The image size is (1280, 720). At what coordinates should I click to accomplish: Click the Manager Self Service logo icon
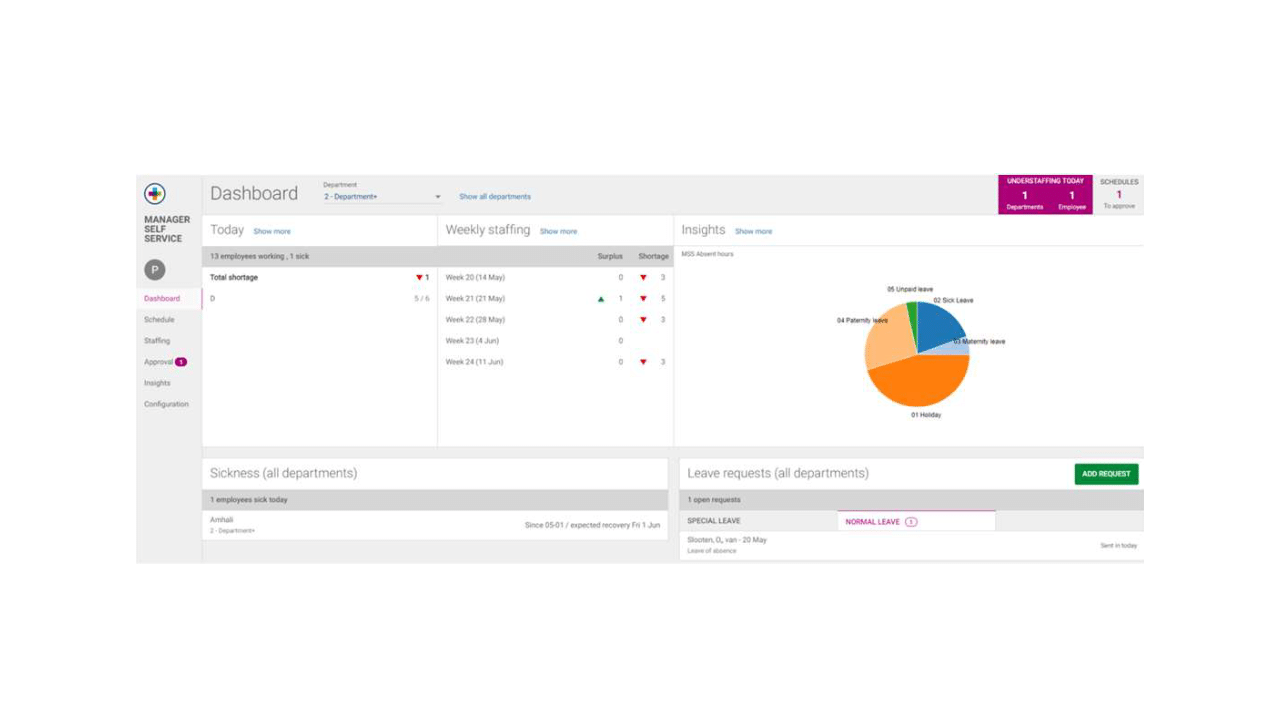point(154,194)
